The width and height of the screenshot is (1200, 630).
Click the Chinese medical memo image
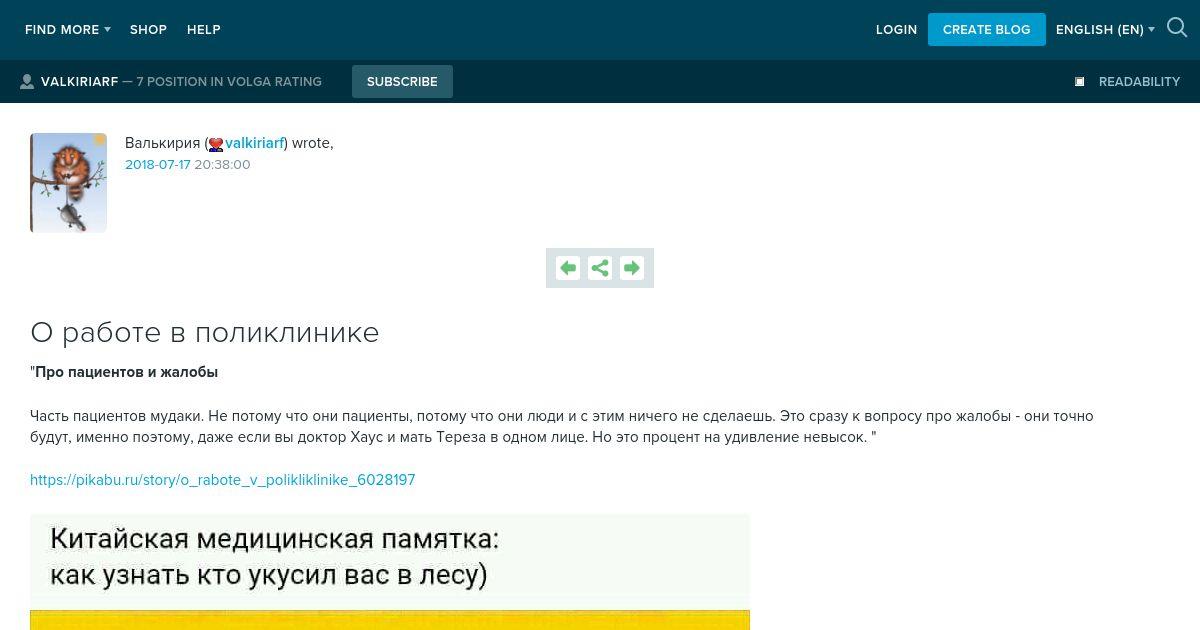coord(390,572)
